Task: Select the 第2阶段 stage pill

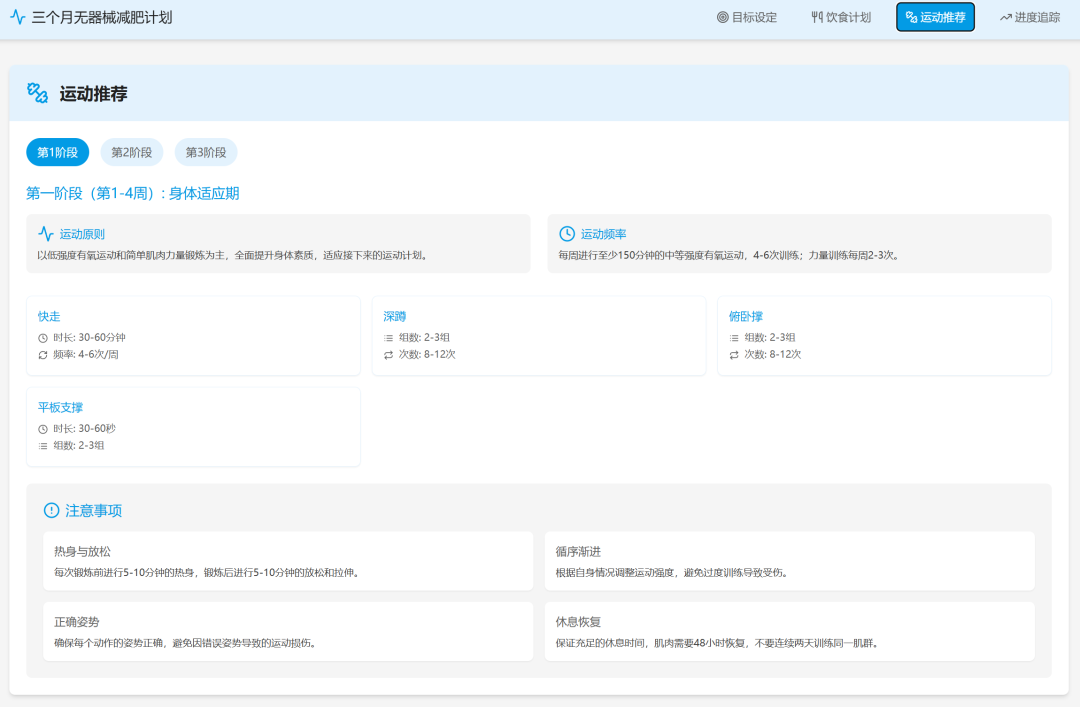Action: pyautogui.click(x=131, y=152)
